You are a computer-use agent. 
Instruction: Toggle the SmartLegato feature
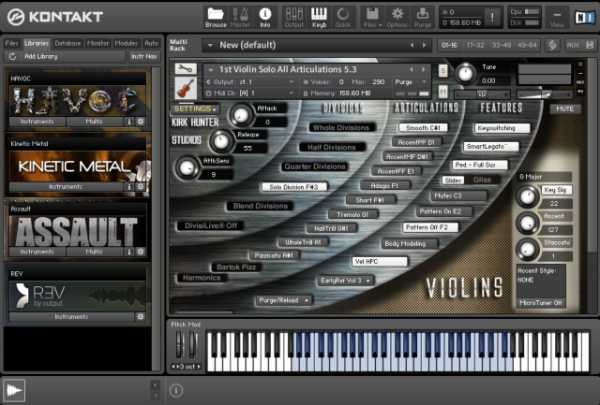click(491, 147)
